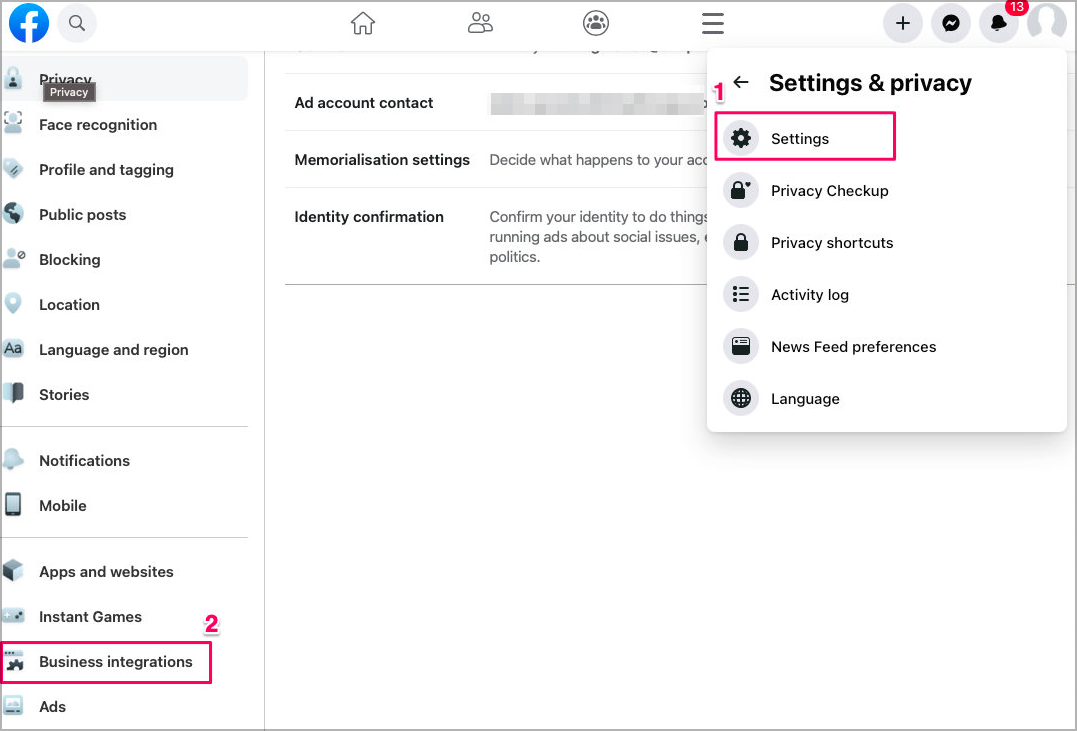Open notifications bell icon
Image resolution: width=1077 pixels, height=731 pixels.
point(999,23)
